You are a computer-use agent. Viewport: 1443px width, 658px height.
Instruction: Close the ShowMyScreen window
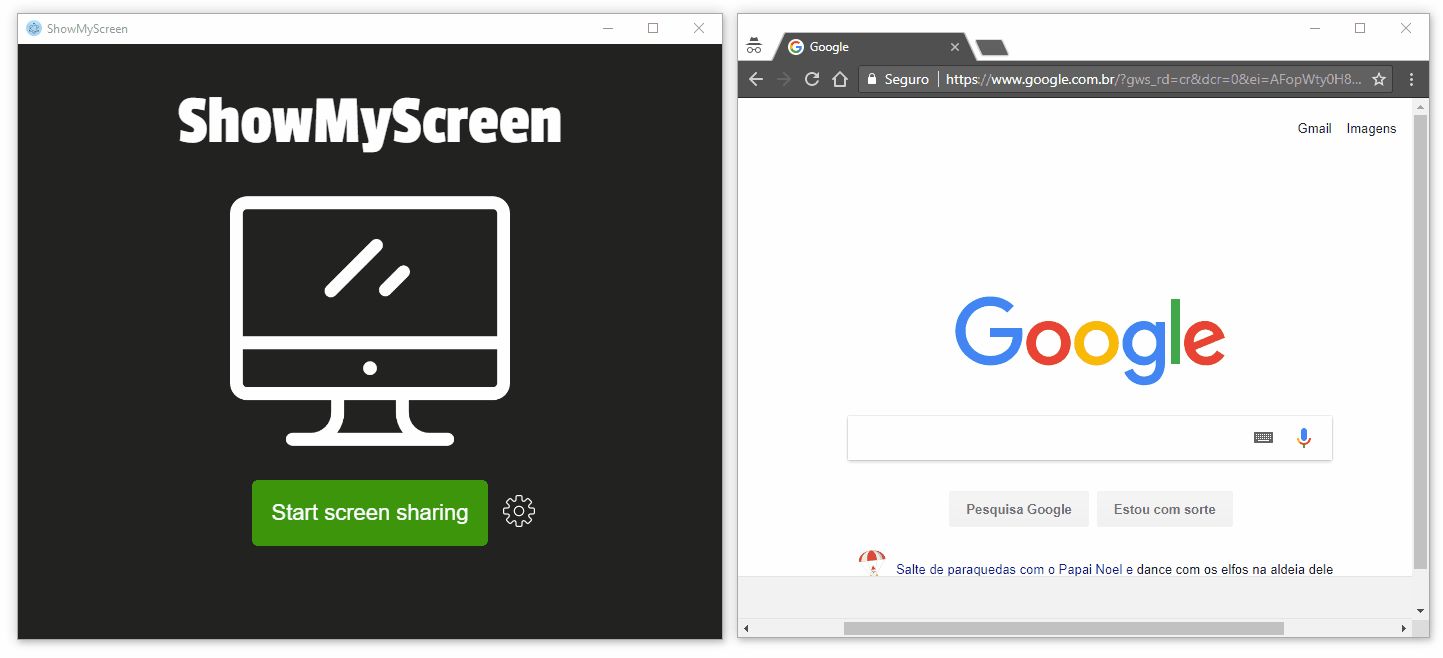699,28
